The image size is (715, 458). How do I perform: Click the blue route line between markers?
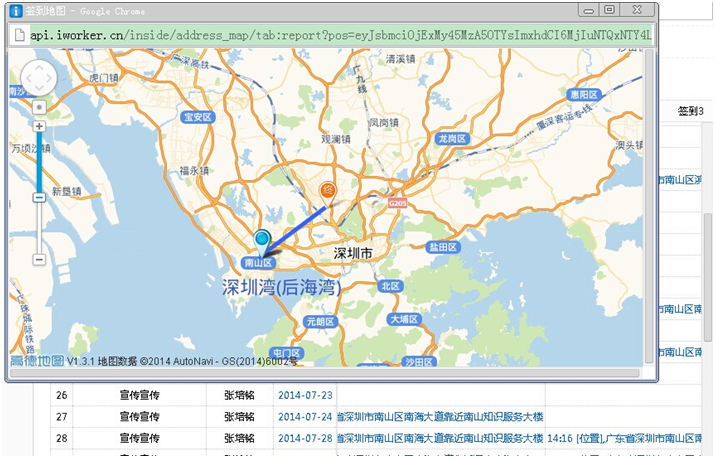(x=295, y=229)
